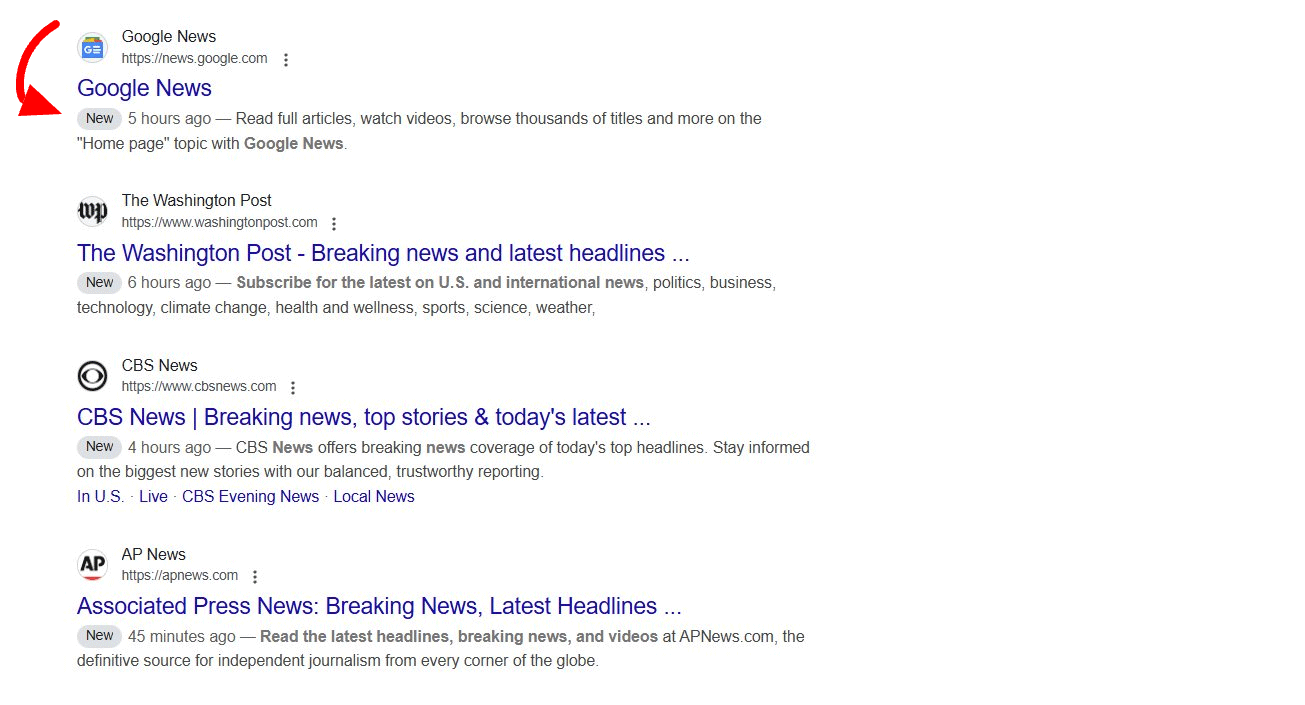Open the three-dot menu for AP News result

coord(255,576)
